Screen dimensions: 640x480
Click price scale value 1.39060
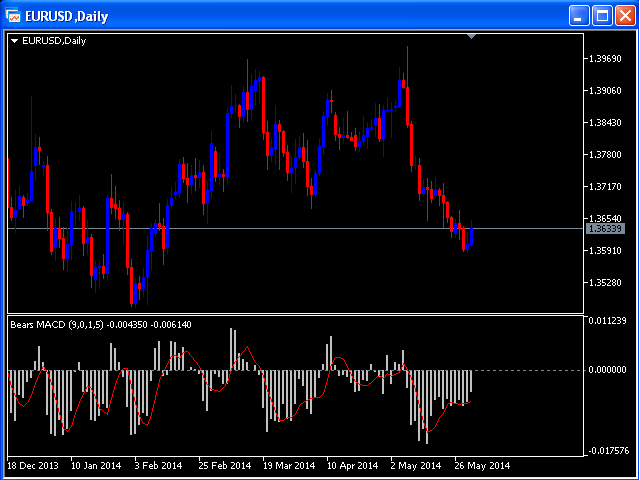(x=605, y=91)
